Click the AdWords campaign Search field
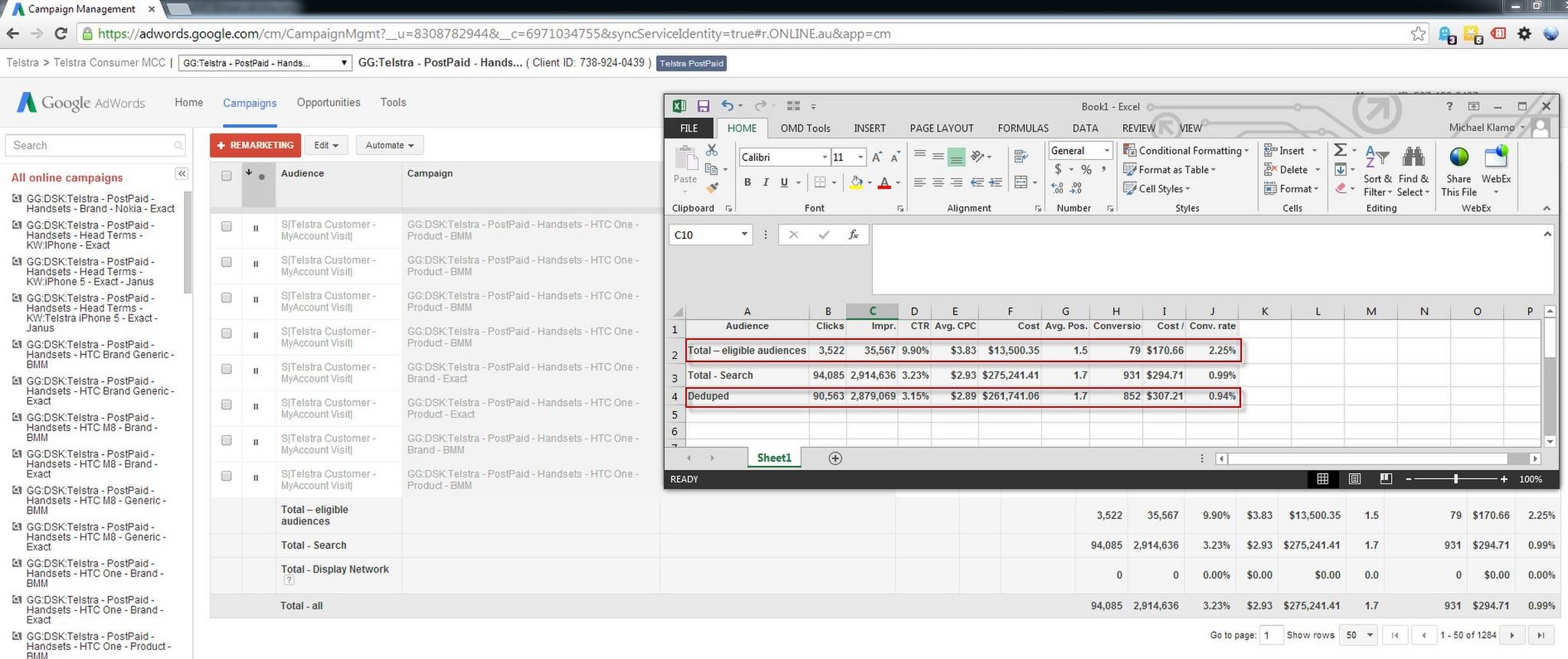This screenshot has width=1568, height=659. click(x=96, y=145)
